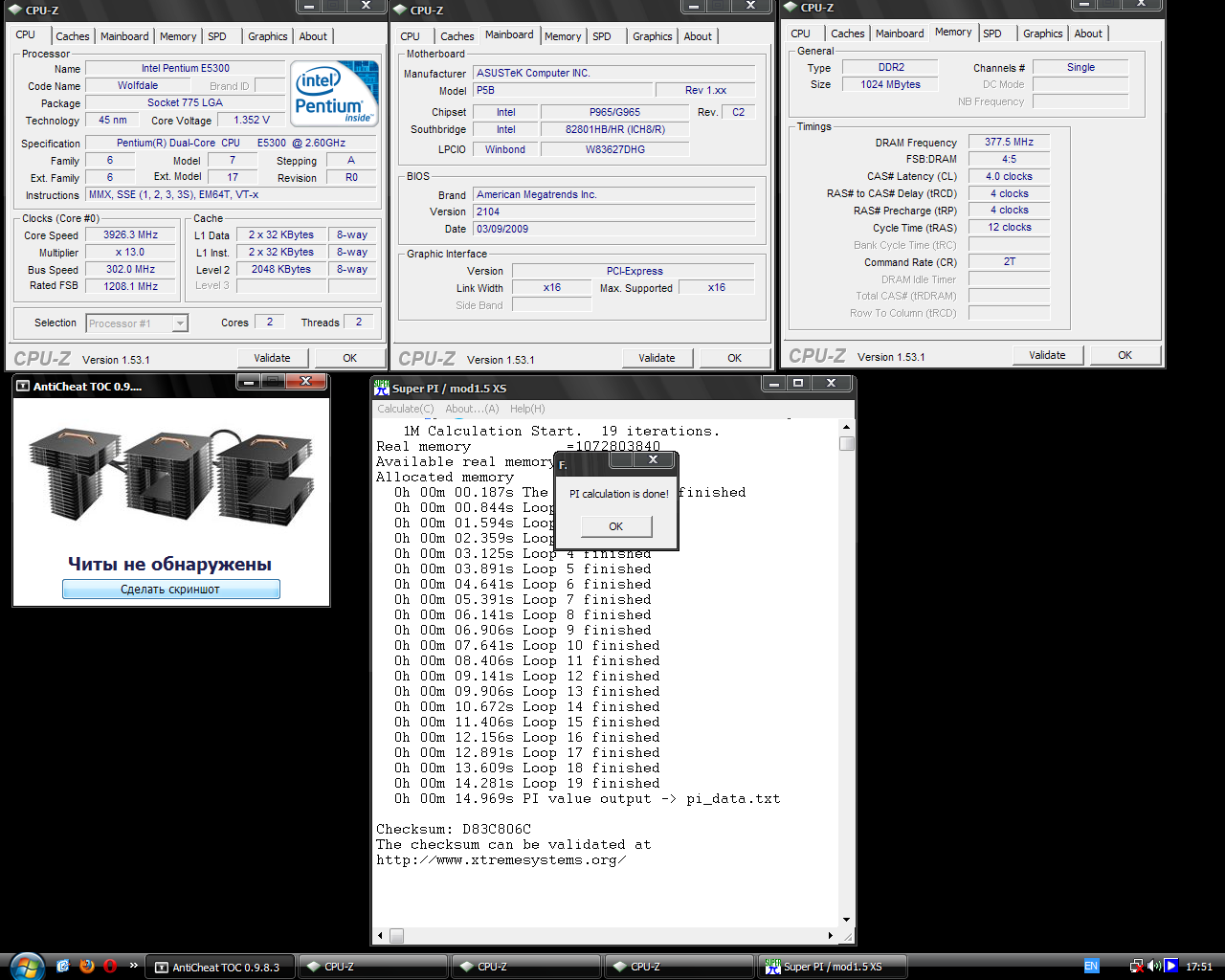Select Mainboard tab in right CPU-Z window

click(x=901, y=33)
